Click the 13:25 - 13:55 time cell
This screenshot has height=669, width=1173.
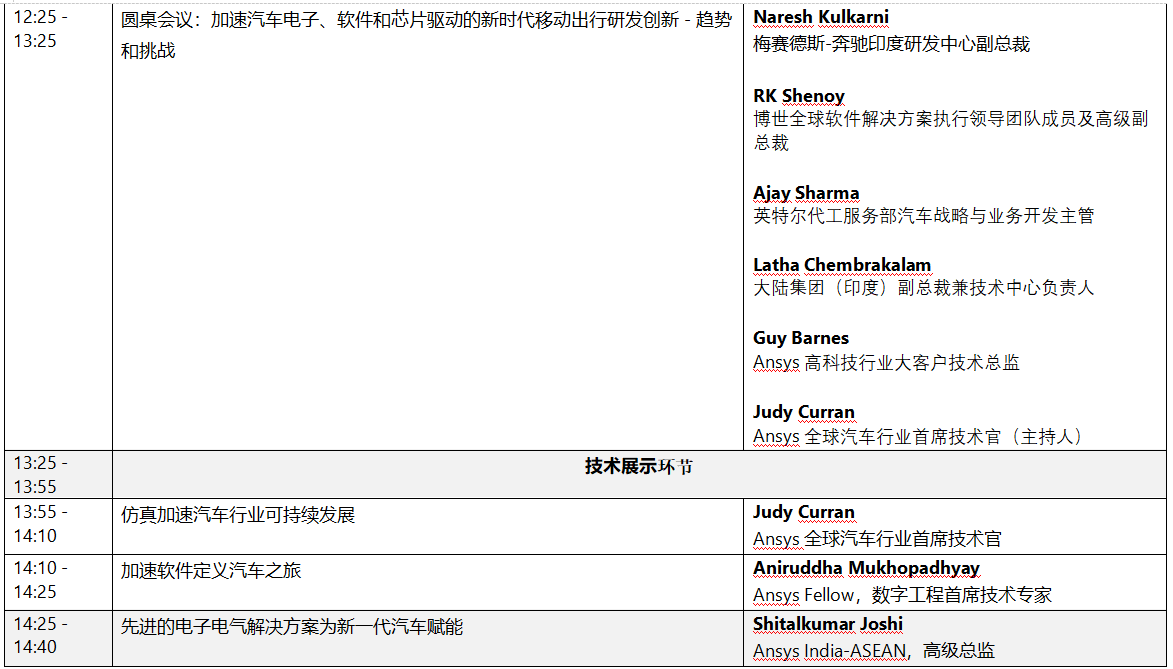click(40, 475)
